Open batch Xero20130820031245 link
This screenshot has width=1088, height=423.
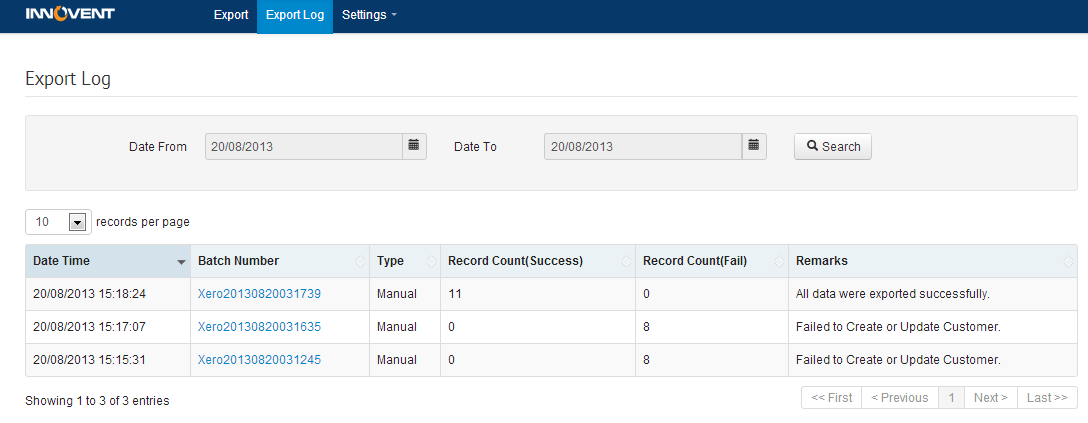point(259,360)
